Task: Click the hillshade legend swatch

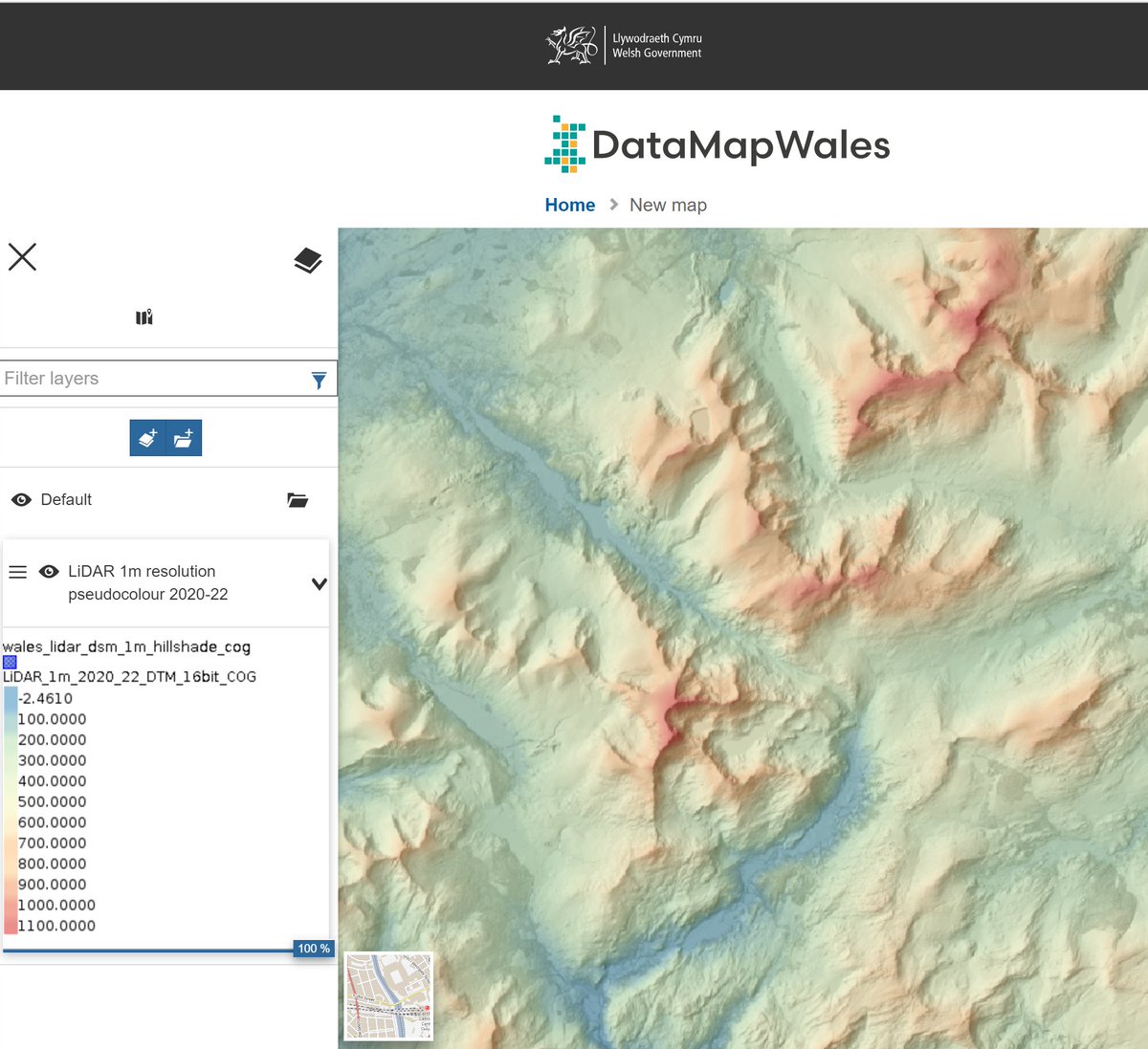Action: [10, 662]
